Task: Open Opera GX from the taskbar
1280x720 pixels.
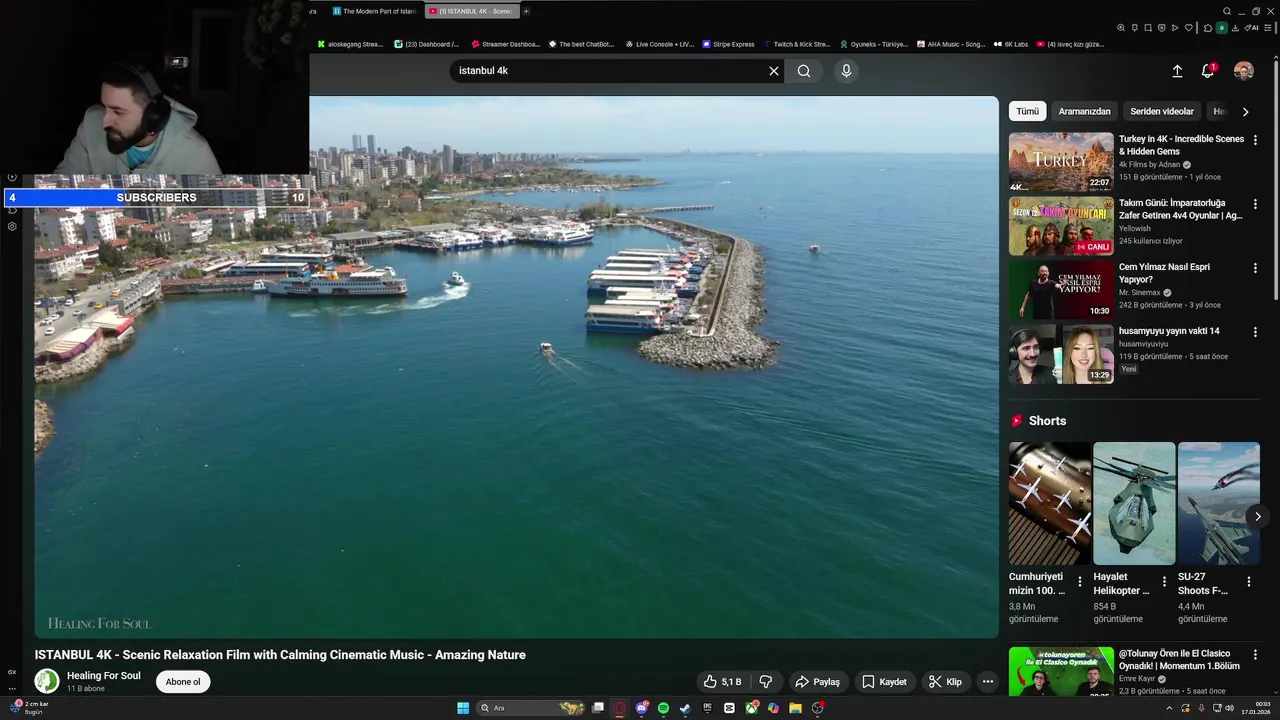Action: pyautogui.click(x=619, y=708)
